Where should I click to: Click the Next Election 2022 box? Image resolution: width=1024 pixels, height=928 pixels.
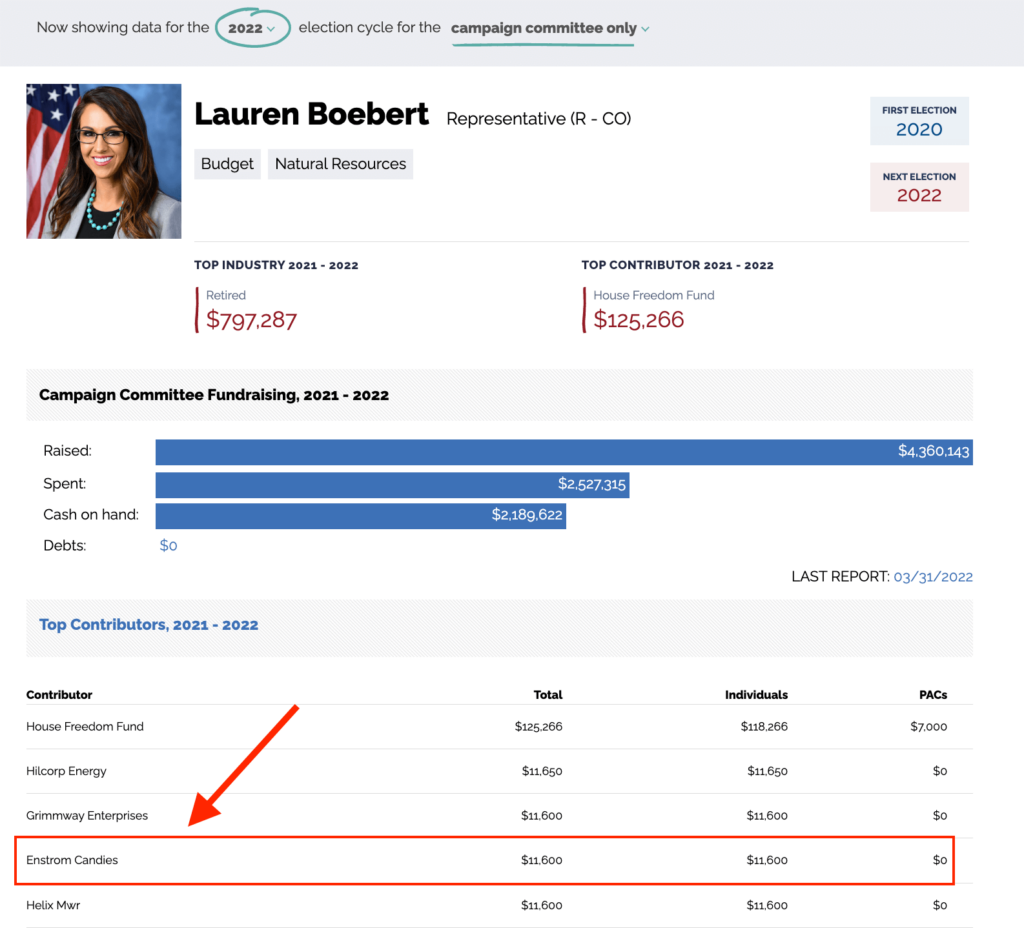(919, 187)
